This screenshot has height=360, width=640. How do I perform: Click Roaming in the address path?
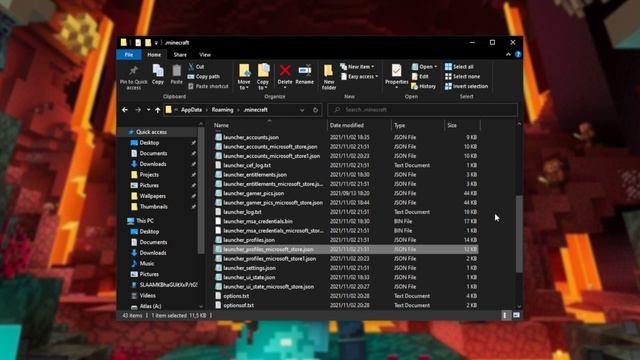[222, 110]
